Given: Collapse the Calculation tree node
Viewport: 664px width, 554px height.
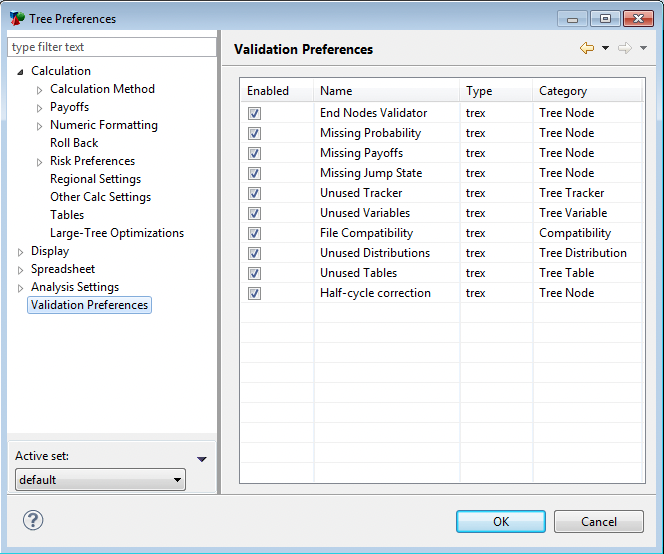Looking at the screenshot, I should click(21, 71).
